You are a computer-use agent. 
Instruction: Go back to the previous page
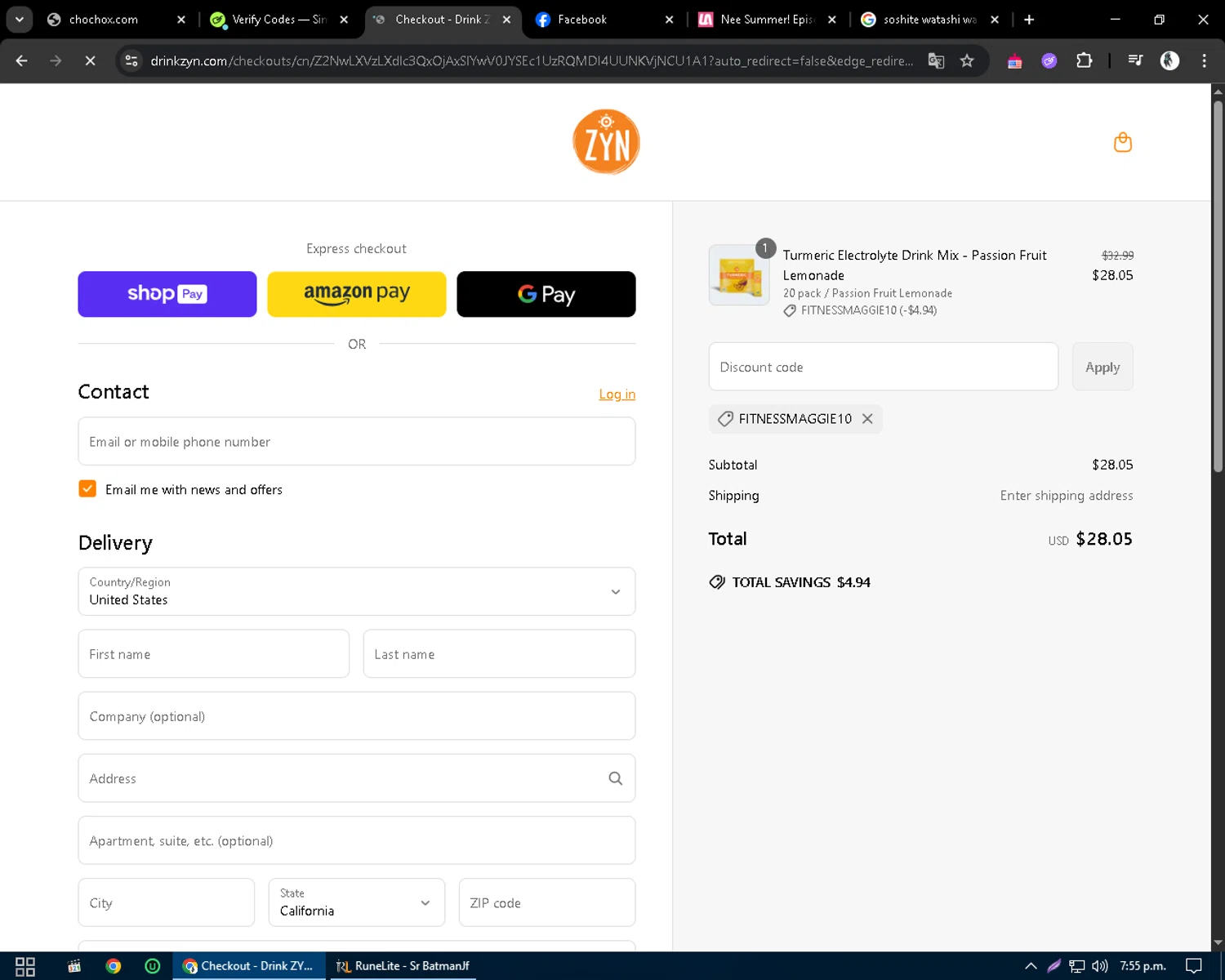pyautogui.click(x=22, y=60)
